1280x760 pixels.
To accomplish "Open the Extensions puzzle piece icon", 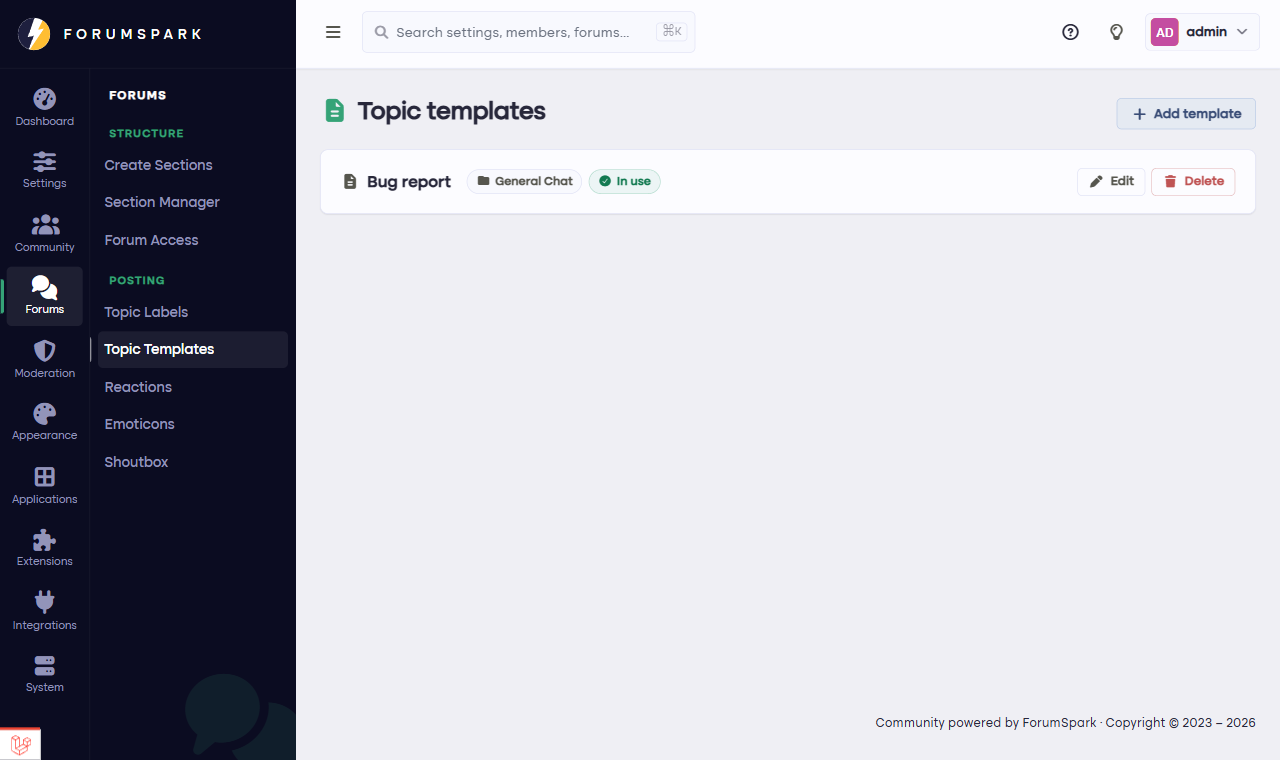I will click(x=45, y=540).
